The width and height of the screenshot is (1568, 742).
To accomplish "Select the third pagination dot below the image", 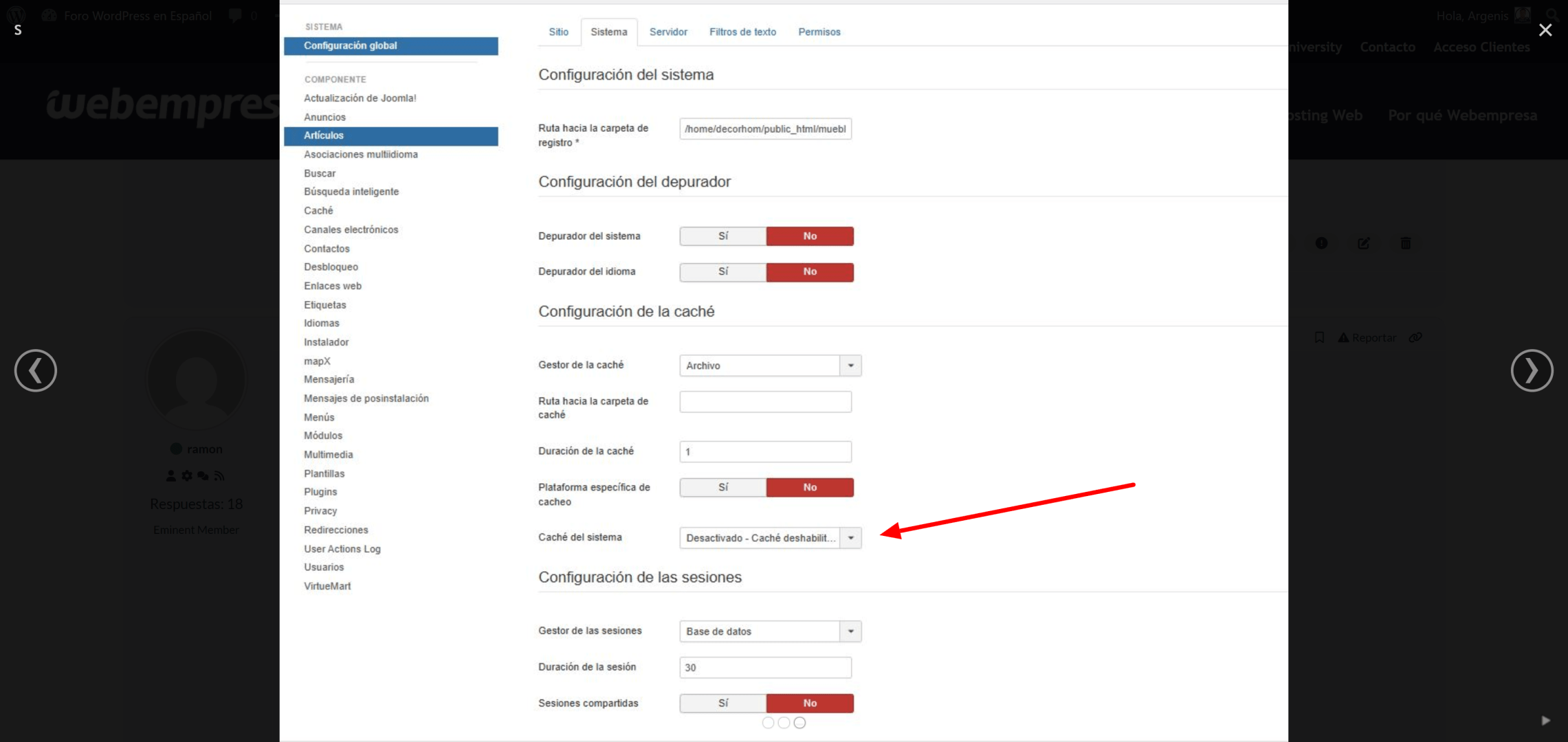I will [x=799, y=723].
